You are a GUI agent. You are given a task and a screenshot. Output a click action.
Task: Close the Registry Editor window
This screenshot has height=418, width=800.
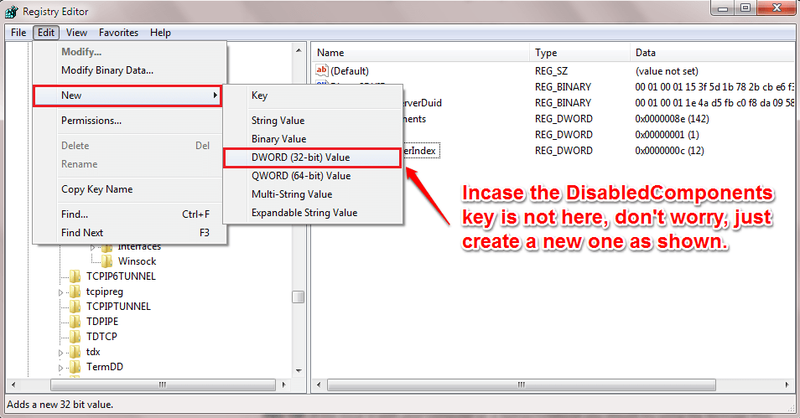[777, 8]
